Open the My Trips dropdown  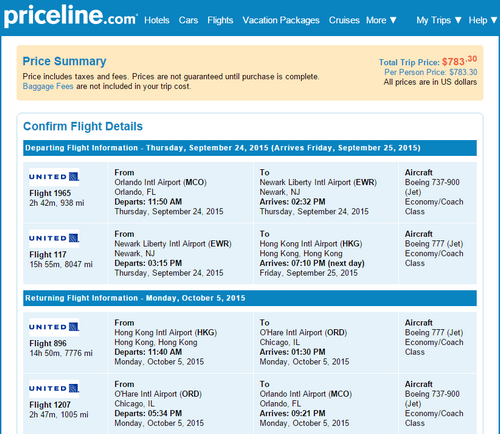pos(439,20)
